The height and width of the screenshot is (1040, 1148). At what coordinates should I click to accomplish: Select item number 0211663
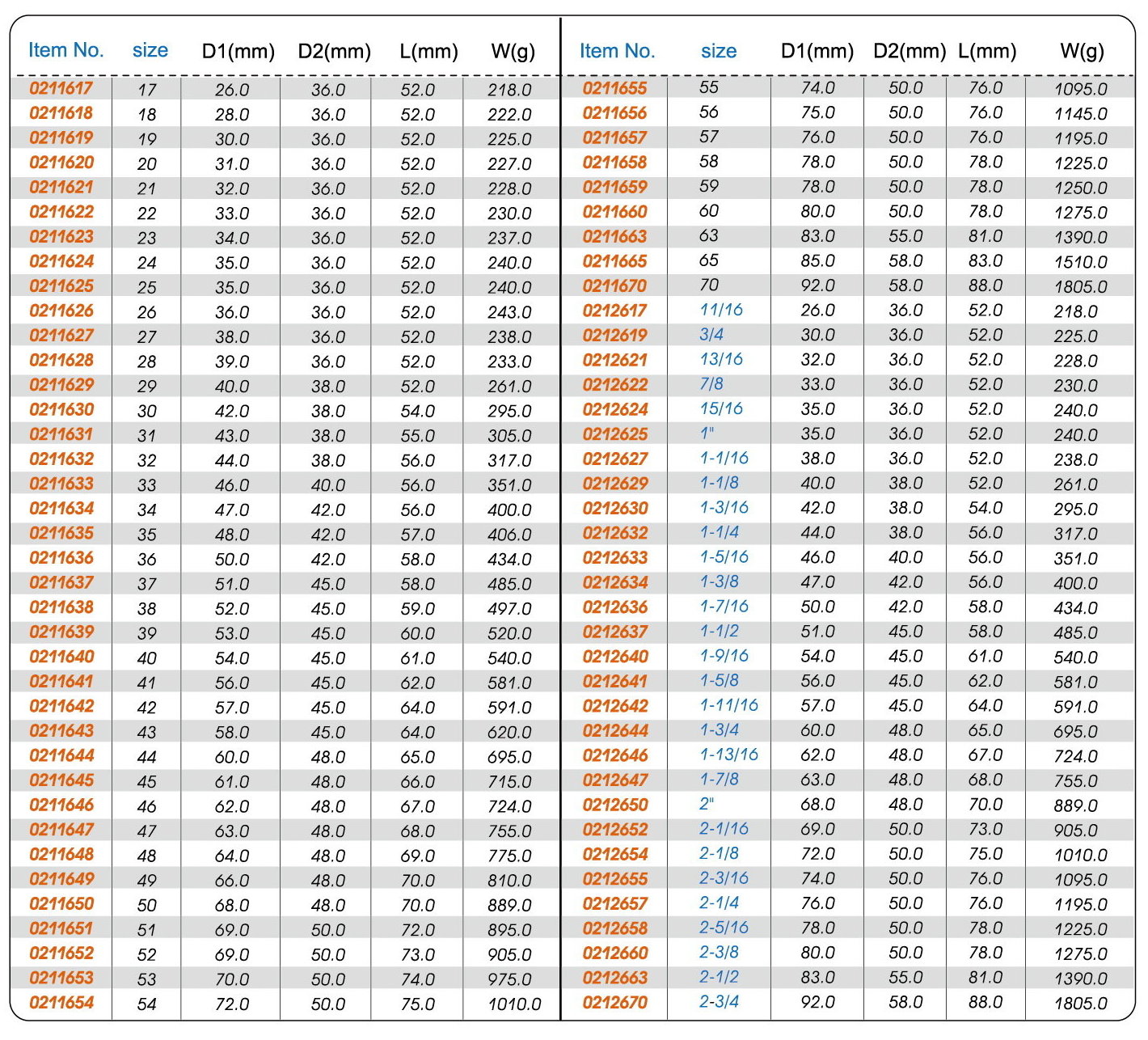tap(615, 237)
